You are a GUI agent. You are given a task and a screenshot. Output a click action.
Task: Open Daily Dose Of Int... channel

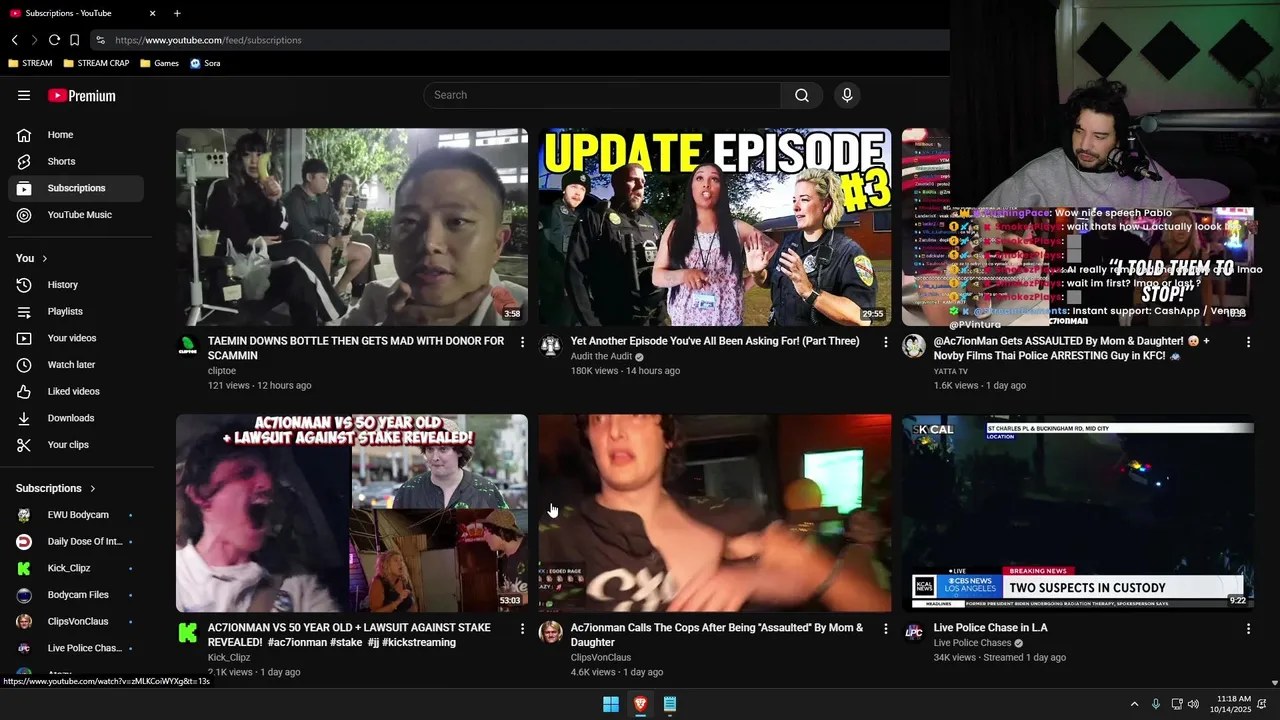[76, 541]
